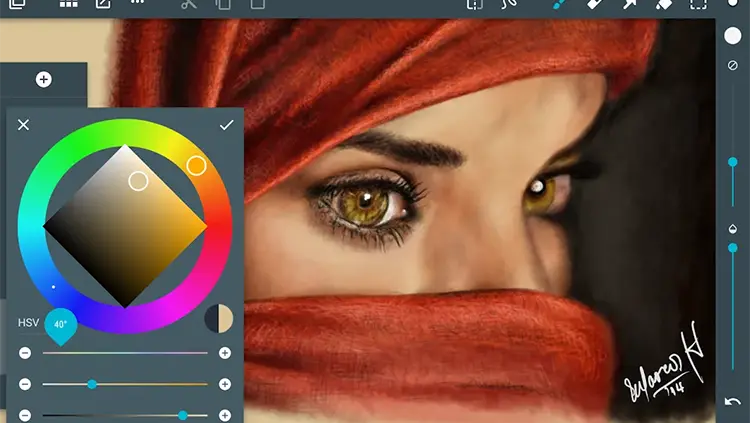Screen dimensions: 750x423
Task: Select the Eraser tool in top toolbar
Action: click(594, 4)
